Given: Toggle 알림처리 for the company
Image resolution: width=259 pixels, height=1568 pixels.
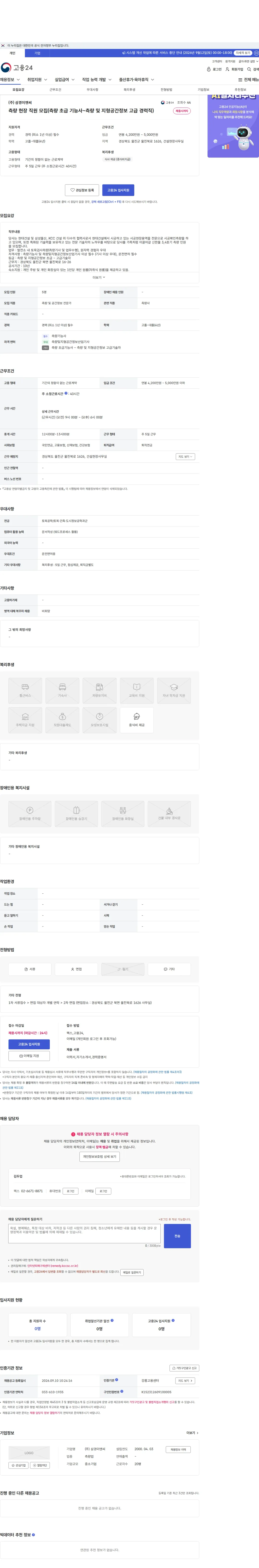Looking at the screenshot, I should pos(40,1465).
